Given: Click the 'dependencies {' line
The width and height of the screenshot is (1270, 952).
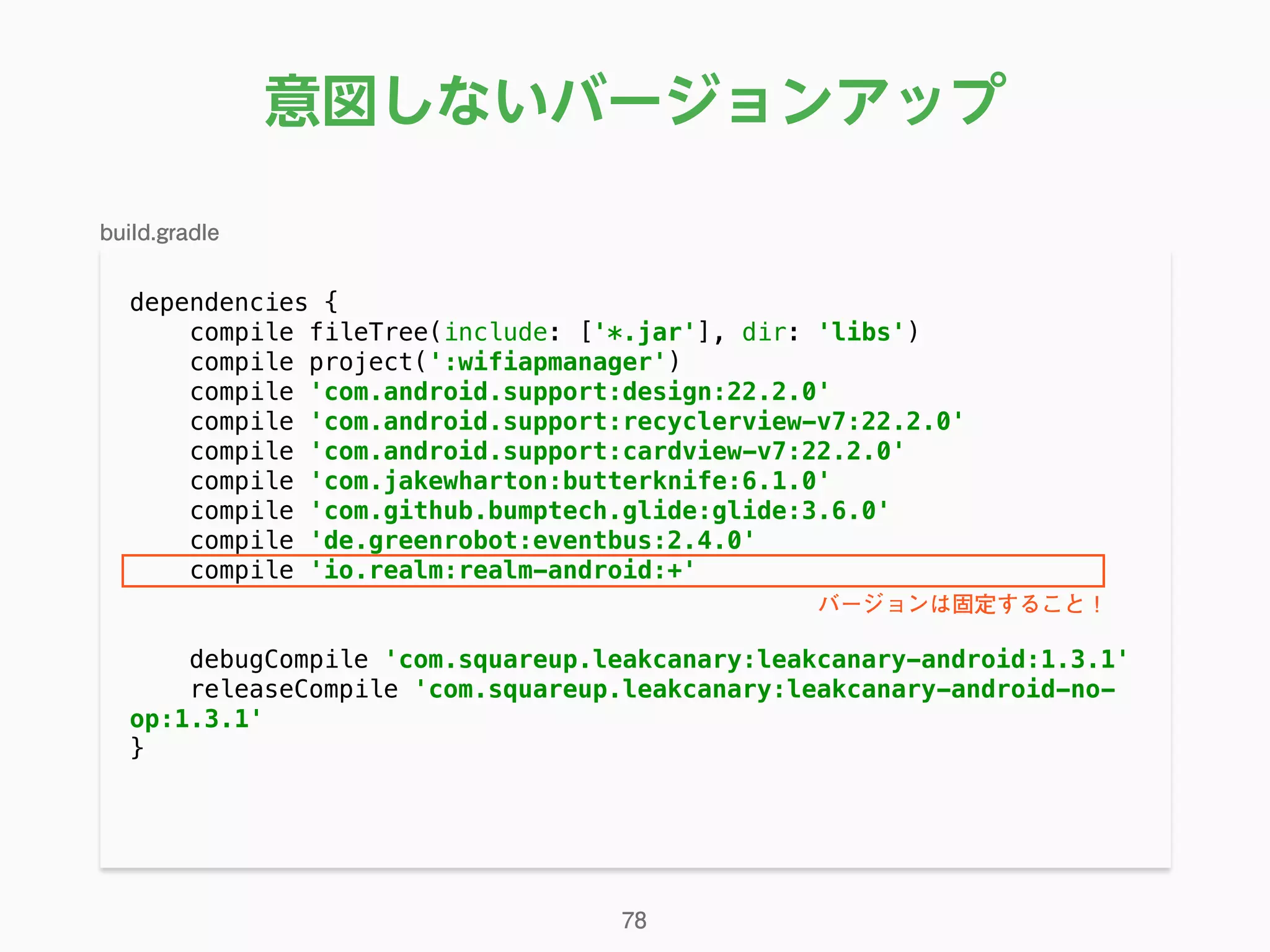Looking at the screenshot, I should click(x=234, y=302).
